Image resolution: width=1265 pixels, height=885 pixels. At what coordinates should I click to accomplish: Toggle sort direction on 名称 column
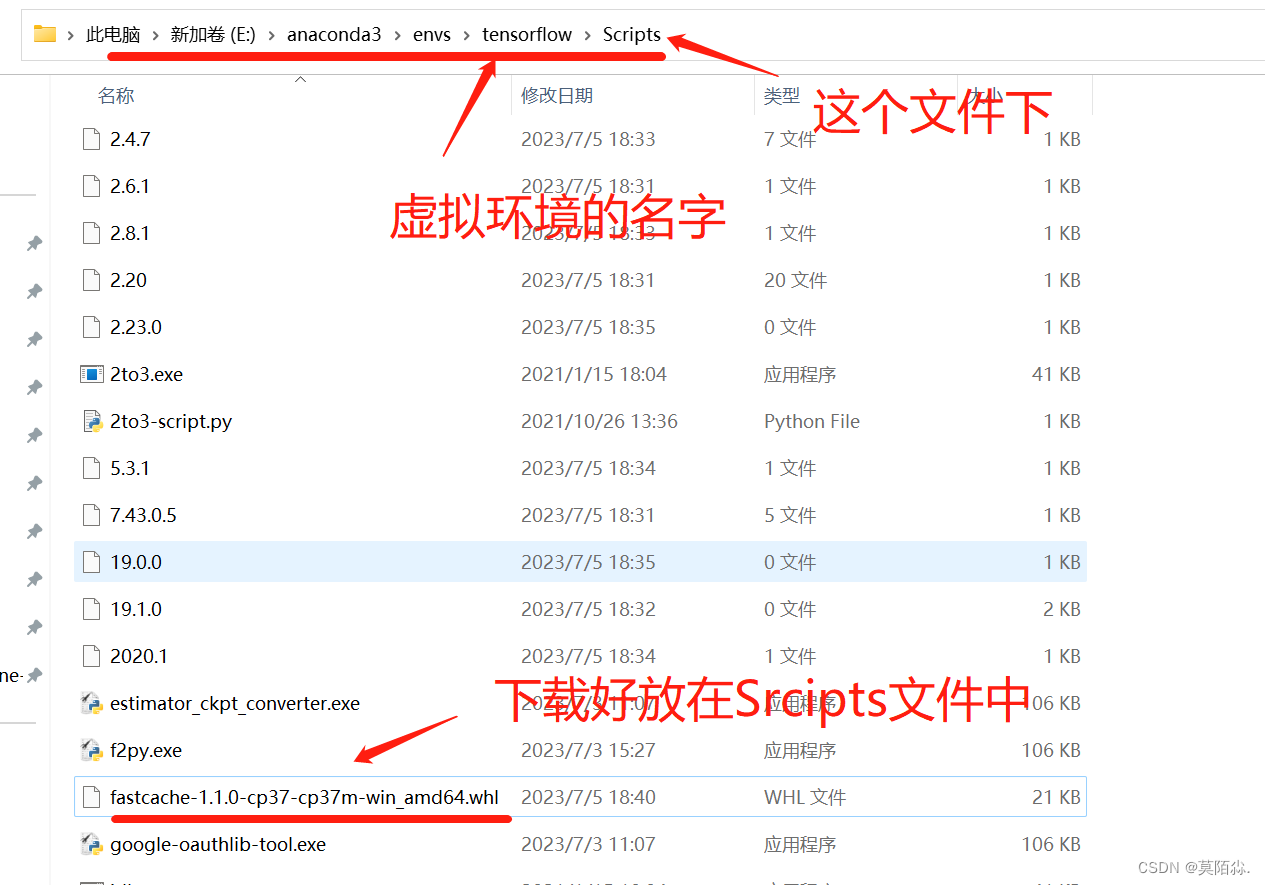(x=116, y=95)
